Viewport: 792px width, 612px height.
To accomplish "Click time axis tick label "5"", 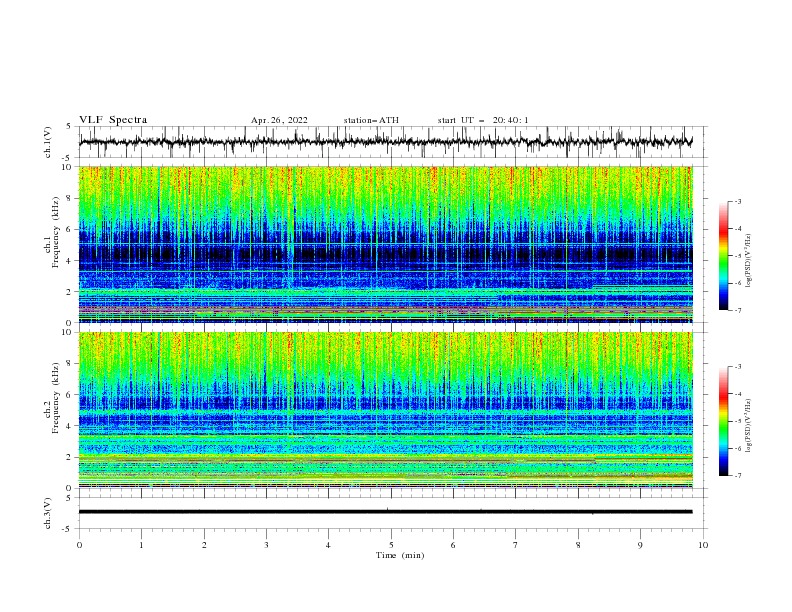I will click(391, 545).
